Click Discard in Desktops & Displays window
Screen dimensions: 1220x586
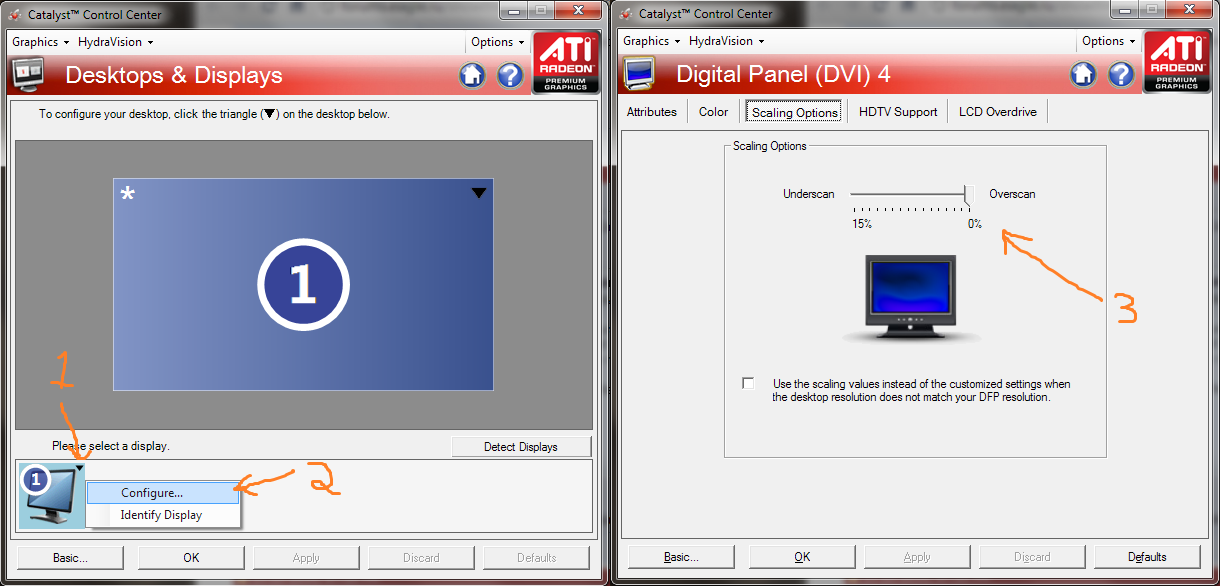click(x=421, y=558)
